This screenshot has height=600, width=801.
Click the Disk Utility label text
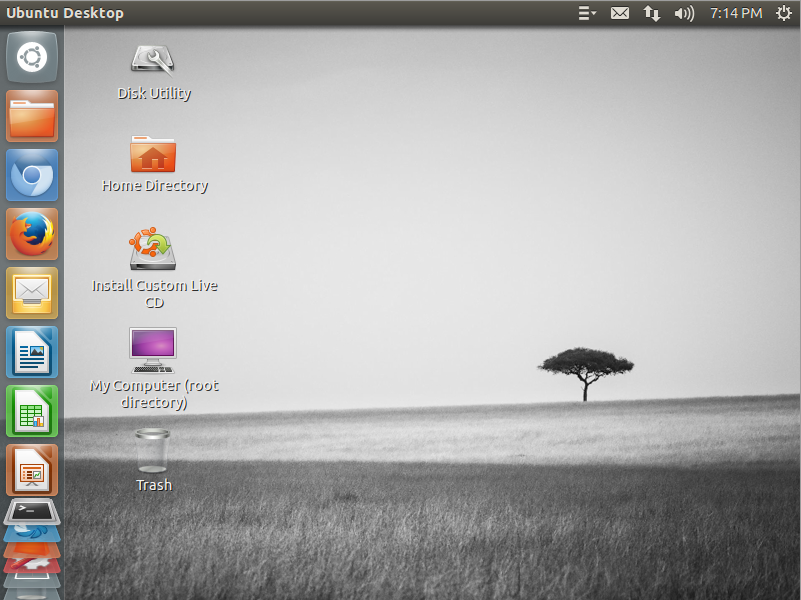(154, 93)
